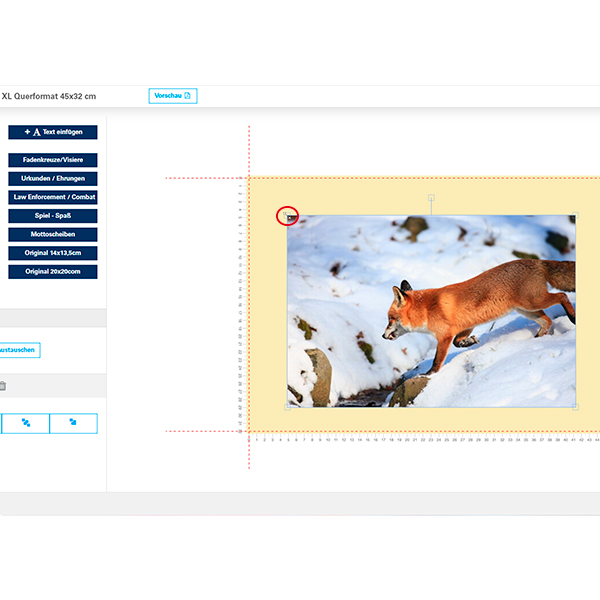Open Urkunden / Ehrungen category
This screenshot has width=600, height=600.
[x=53, y=178]
